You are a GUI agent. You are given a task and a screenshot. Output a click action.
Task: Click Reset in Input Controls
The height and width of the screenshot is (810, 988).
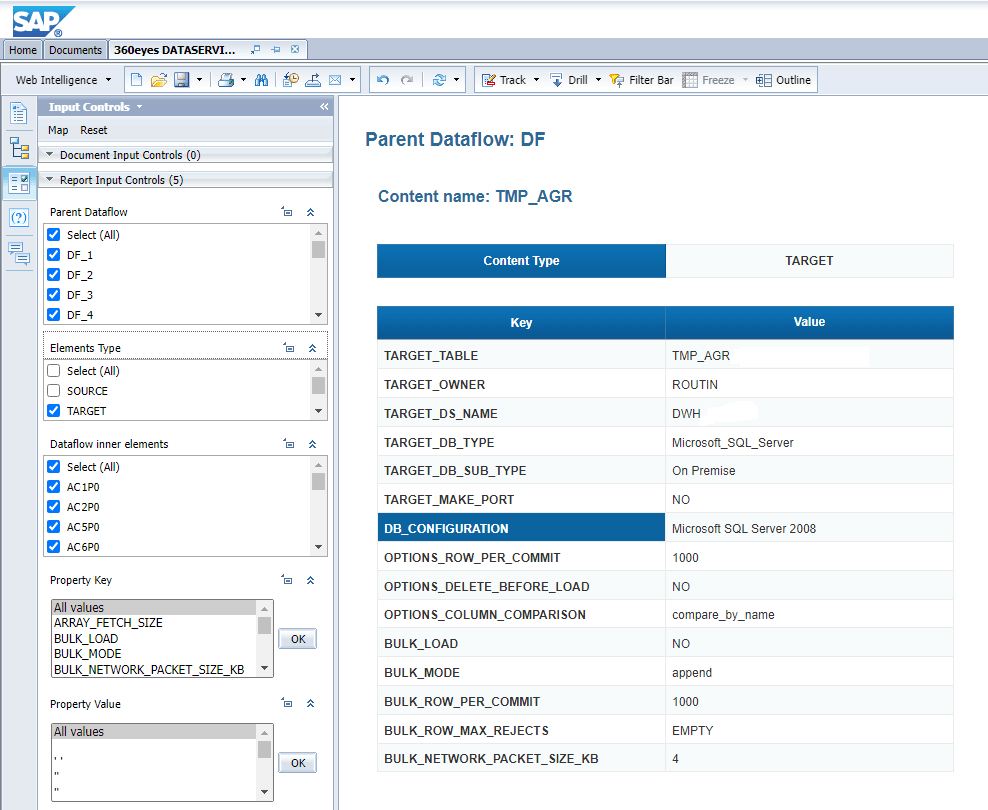click(93, 130)
